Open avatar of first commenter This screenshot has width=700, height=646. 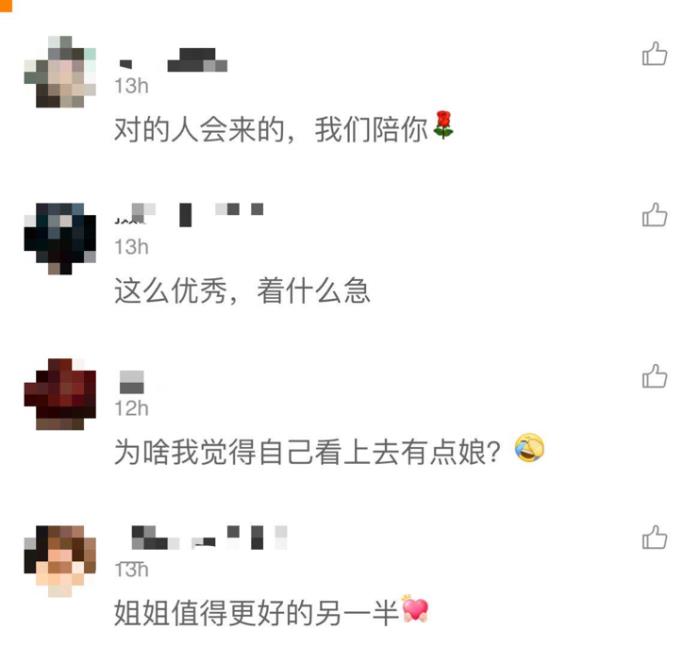point(60,71)
